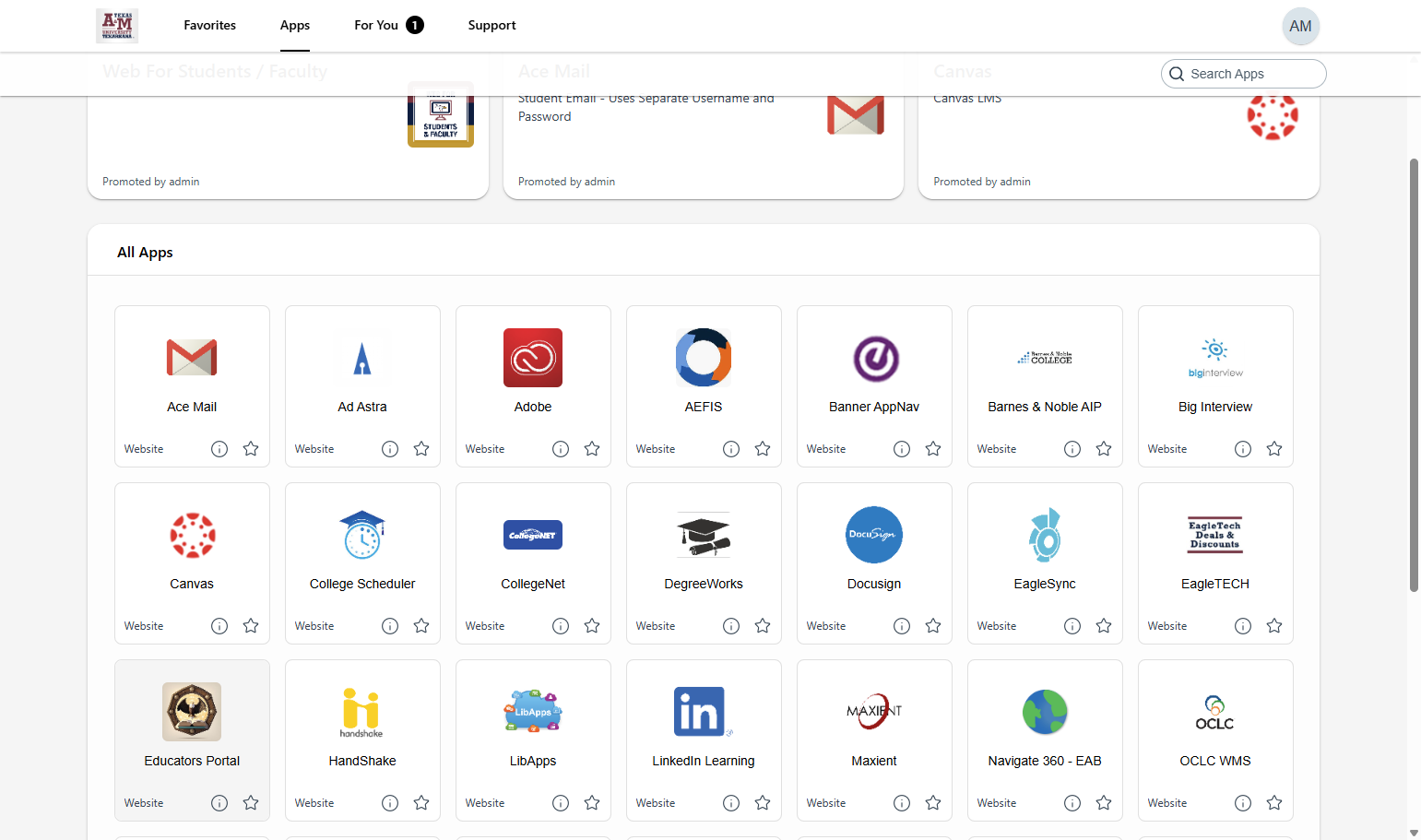Select the Apps tab
Image resolution: width=1421 pixels, height=840 pixels.
pyautogui.click(x=295, y=25)
